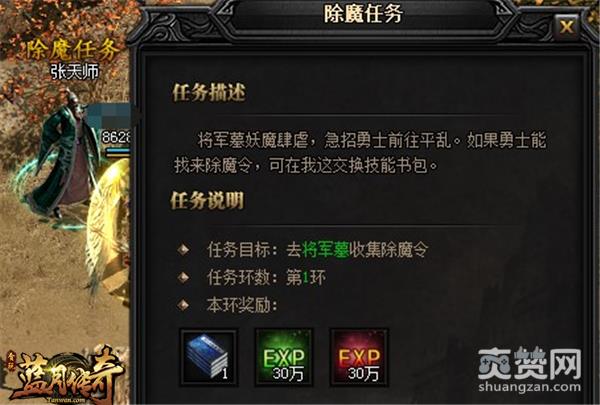Click the blue skill book reward icon
600x405 pixels.
(209, 357)
